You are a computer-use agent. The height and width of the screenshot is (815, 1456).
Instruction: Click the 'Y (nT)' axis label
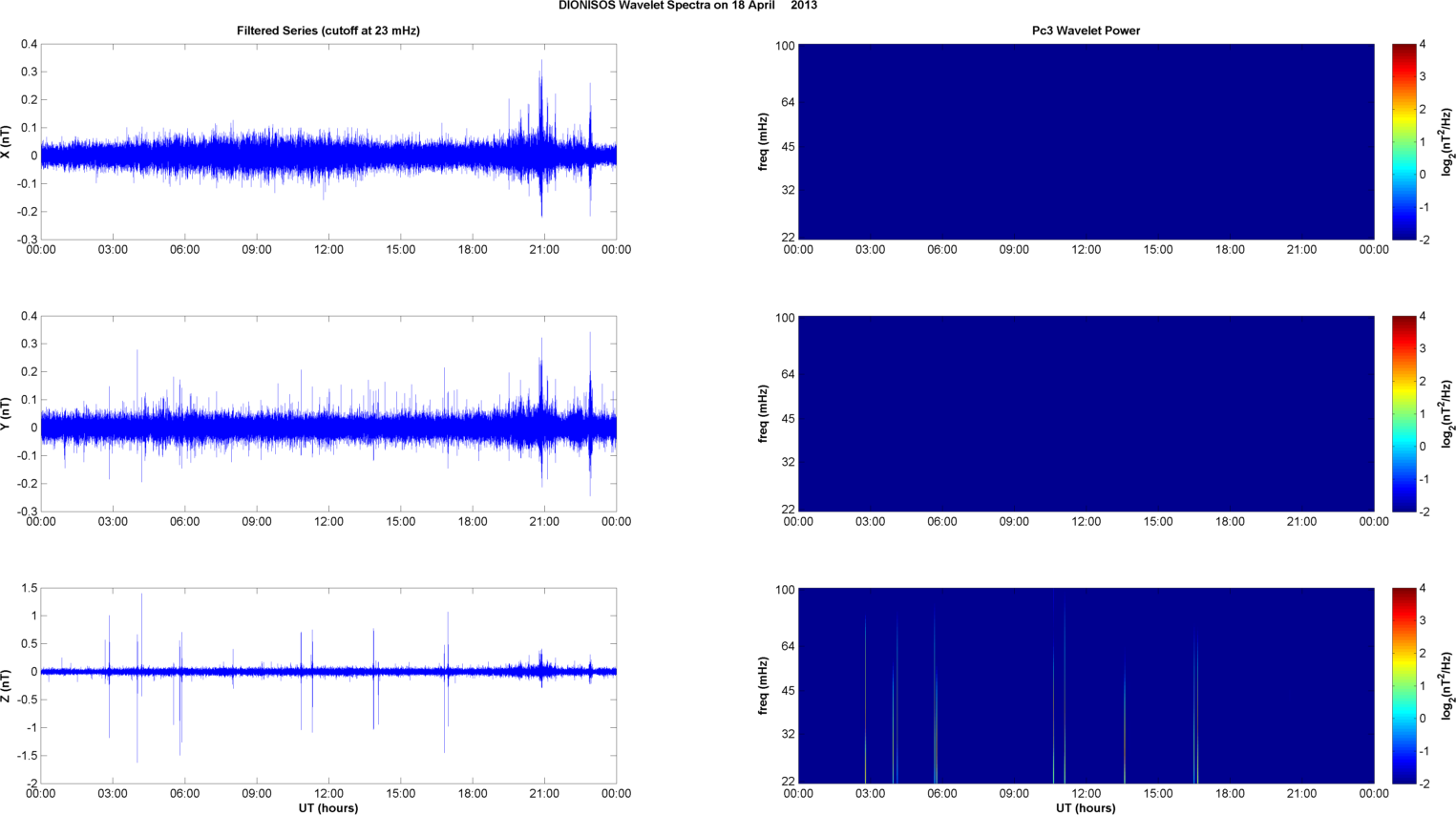7,413
